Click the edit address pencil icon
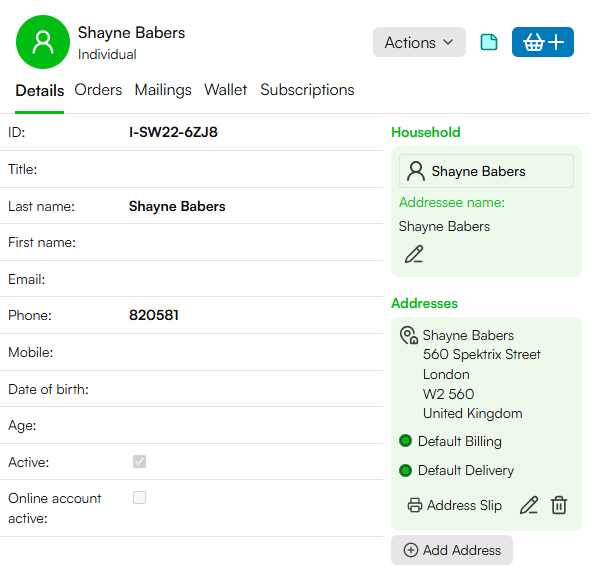Screen dimensions: 599x567 tap(529, 505)
